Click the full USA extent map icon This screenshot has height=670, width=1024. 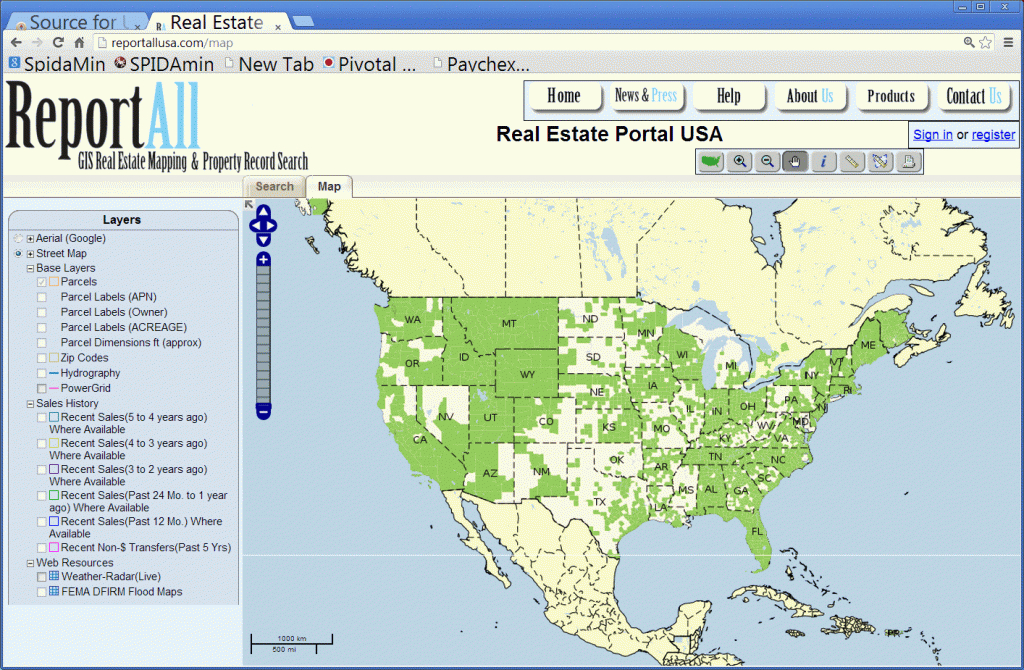[711, 161]
